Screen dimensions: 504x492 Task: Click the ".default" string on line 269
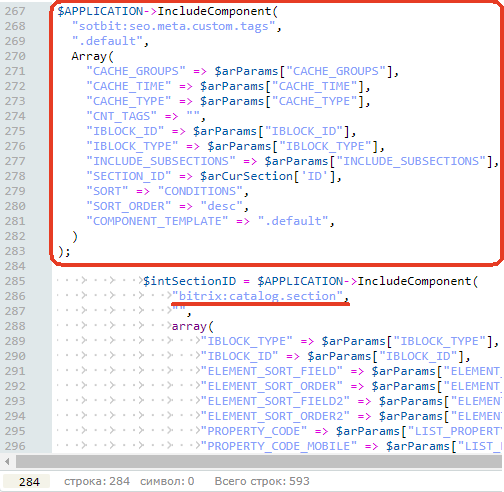pyautogui.click(x=107, y=41)
